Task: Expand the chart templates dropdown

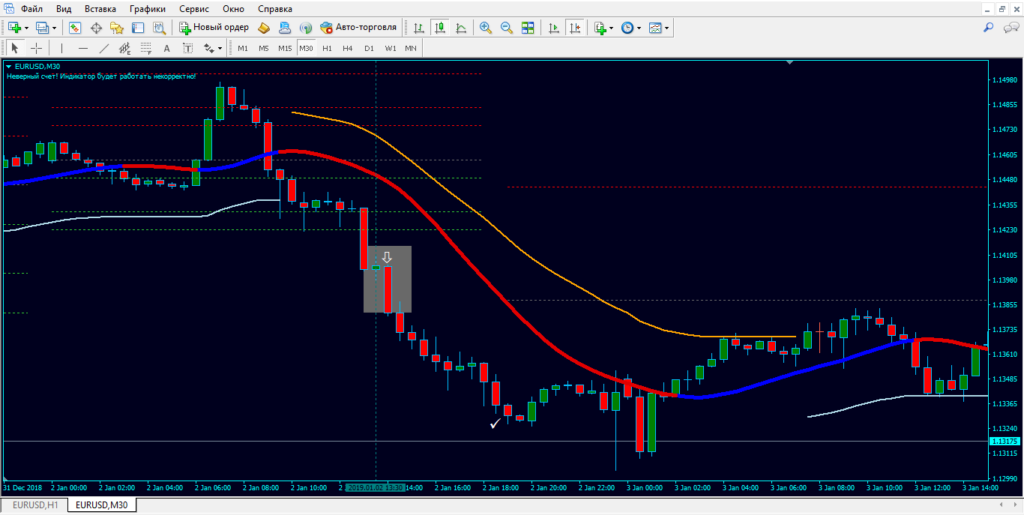Action: click(x=664, y=27)
